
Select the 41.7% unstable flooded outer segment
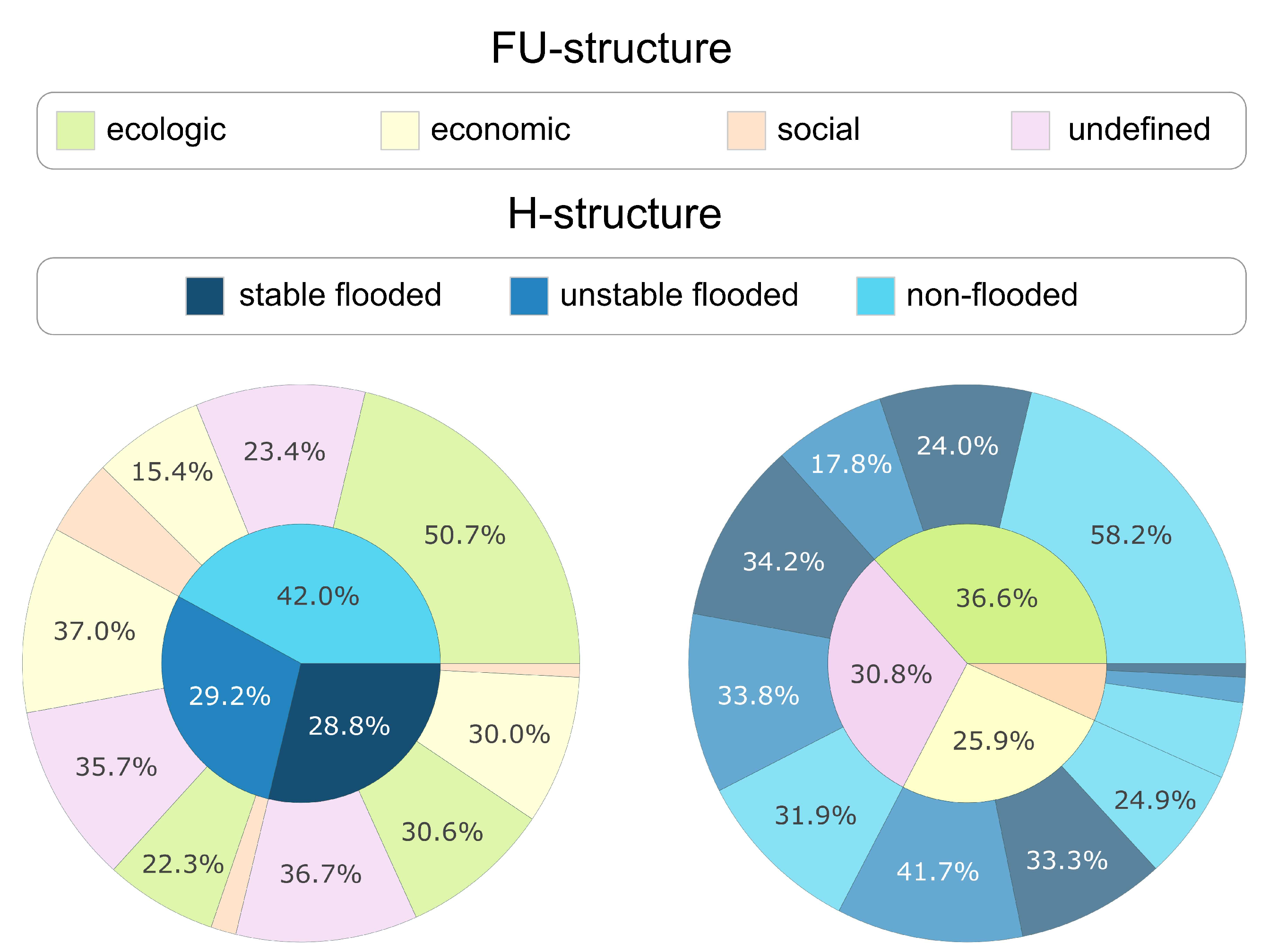coord(937,872)
